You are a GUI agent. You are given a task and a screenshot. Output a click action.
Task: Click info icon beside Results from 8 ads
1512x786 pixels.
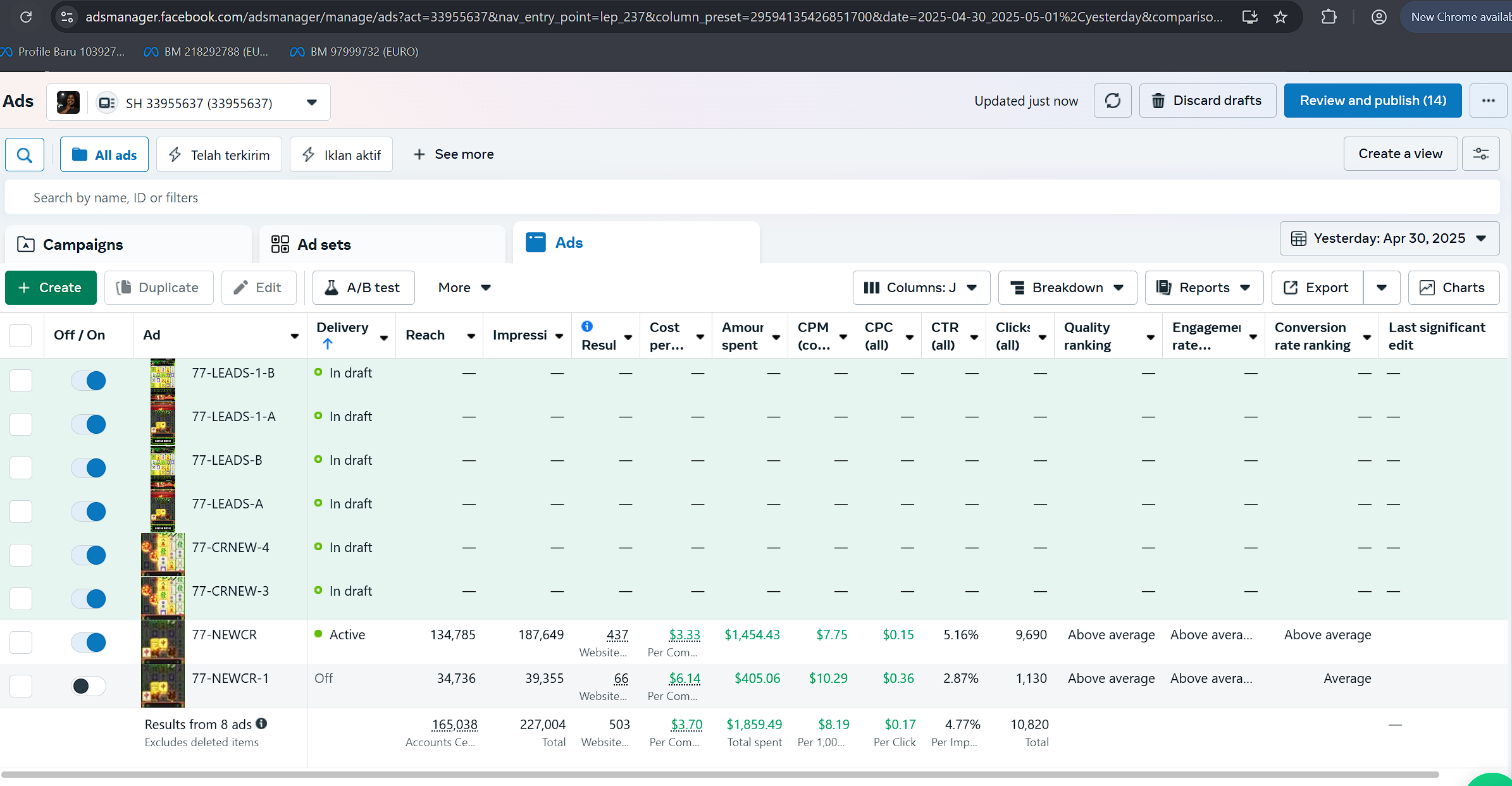(x=261, y=723)
